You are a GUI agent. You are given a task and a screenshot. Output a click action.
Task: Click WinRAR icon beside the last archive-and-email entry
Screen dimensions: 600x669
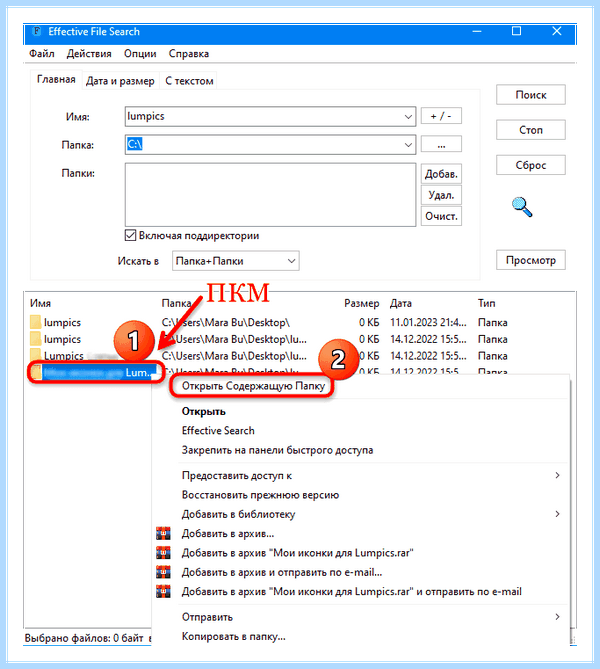click(x=163, y=591)
